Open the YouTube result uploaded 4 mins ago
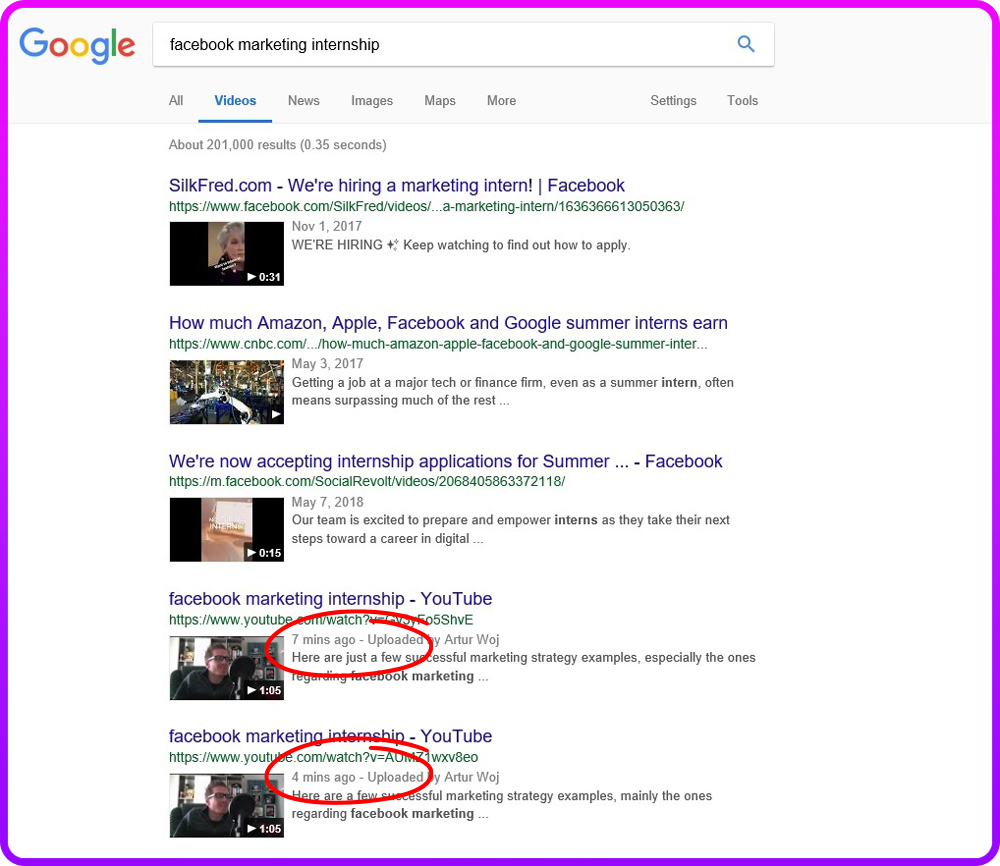The image size is (1000, 866). [330, 736]
